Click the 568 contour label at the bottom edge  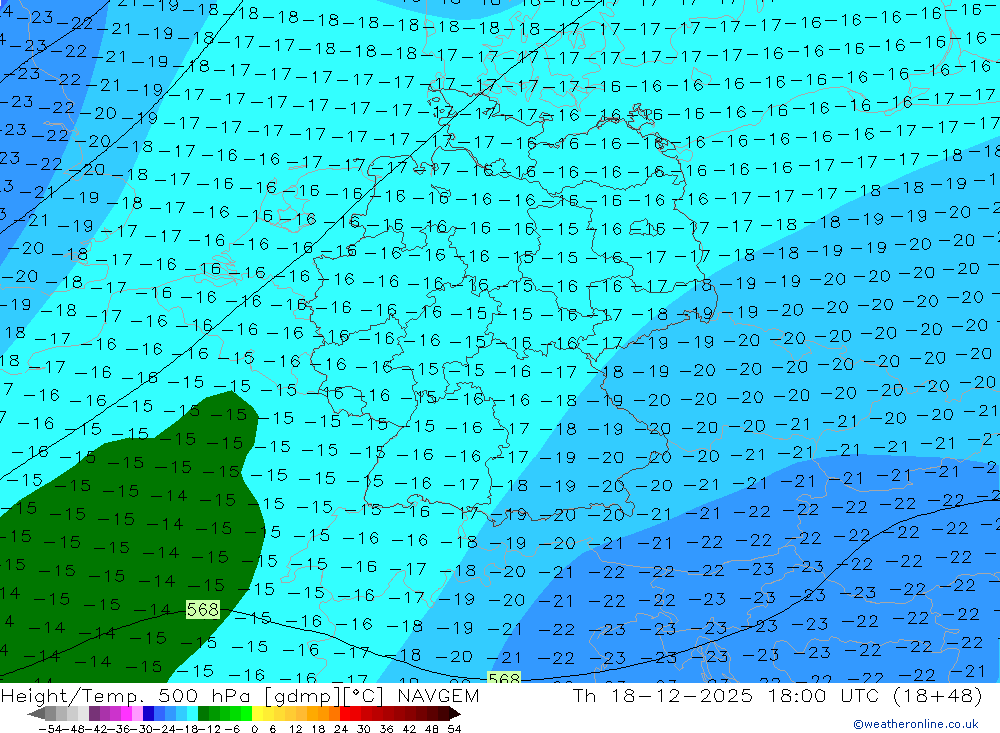tap(504, 679)
